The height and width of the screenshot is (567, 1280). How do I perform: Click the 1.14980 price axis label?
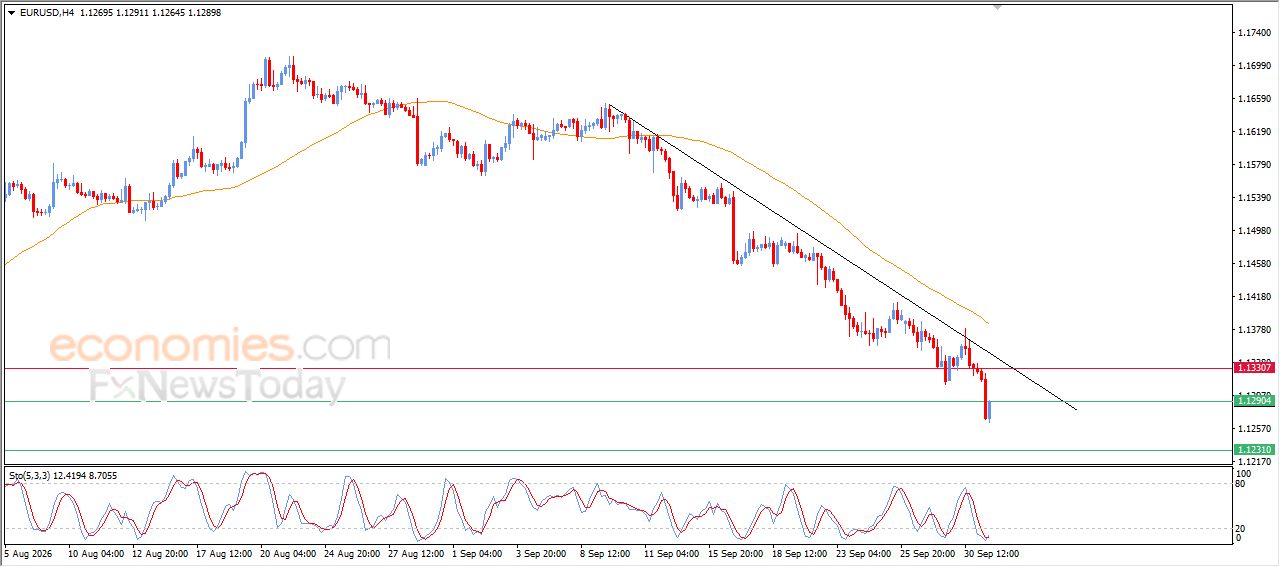[1254, 231]
